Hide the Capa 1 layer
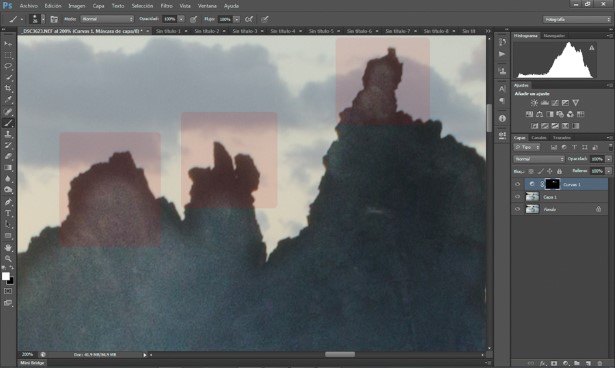The image size is (615, 368). 517,197
